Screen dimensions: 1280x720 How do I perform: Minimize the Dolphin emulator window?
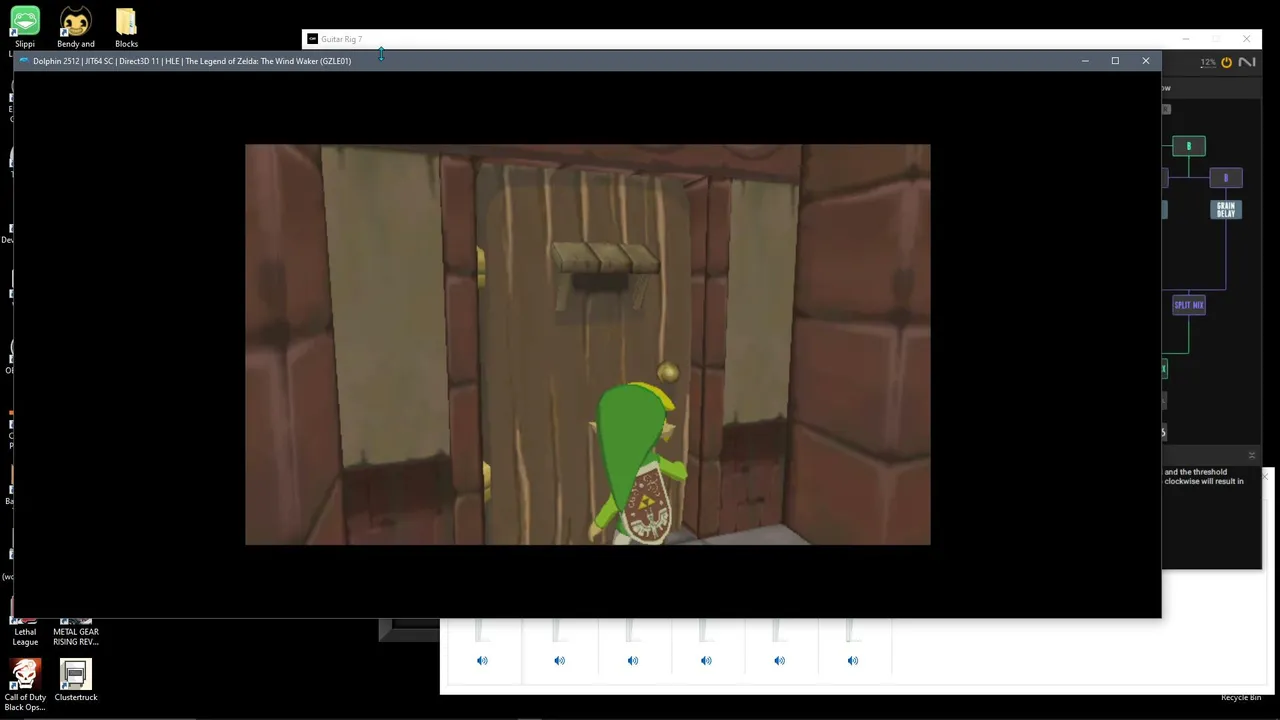pyautogui.click(x=1085, y=61)
